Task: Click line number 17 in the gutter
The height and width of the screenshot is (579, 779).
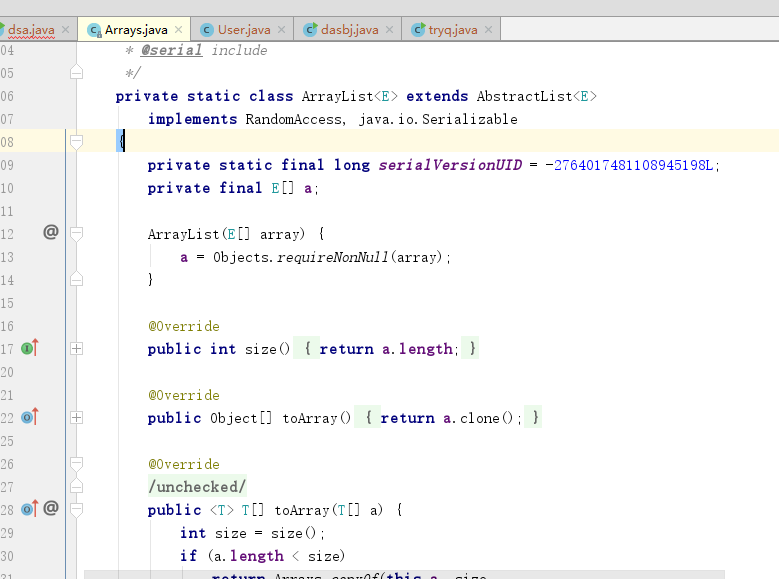Action: (x=7, y=349)
